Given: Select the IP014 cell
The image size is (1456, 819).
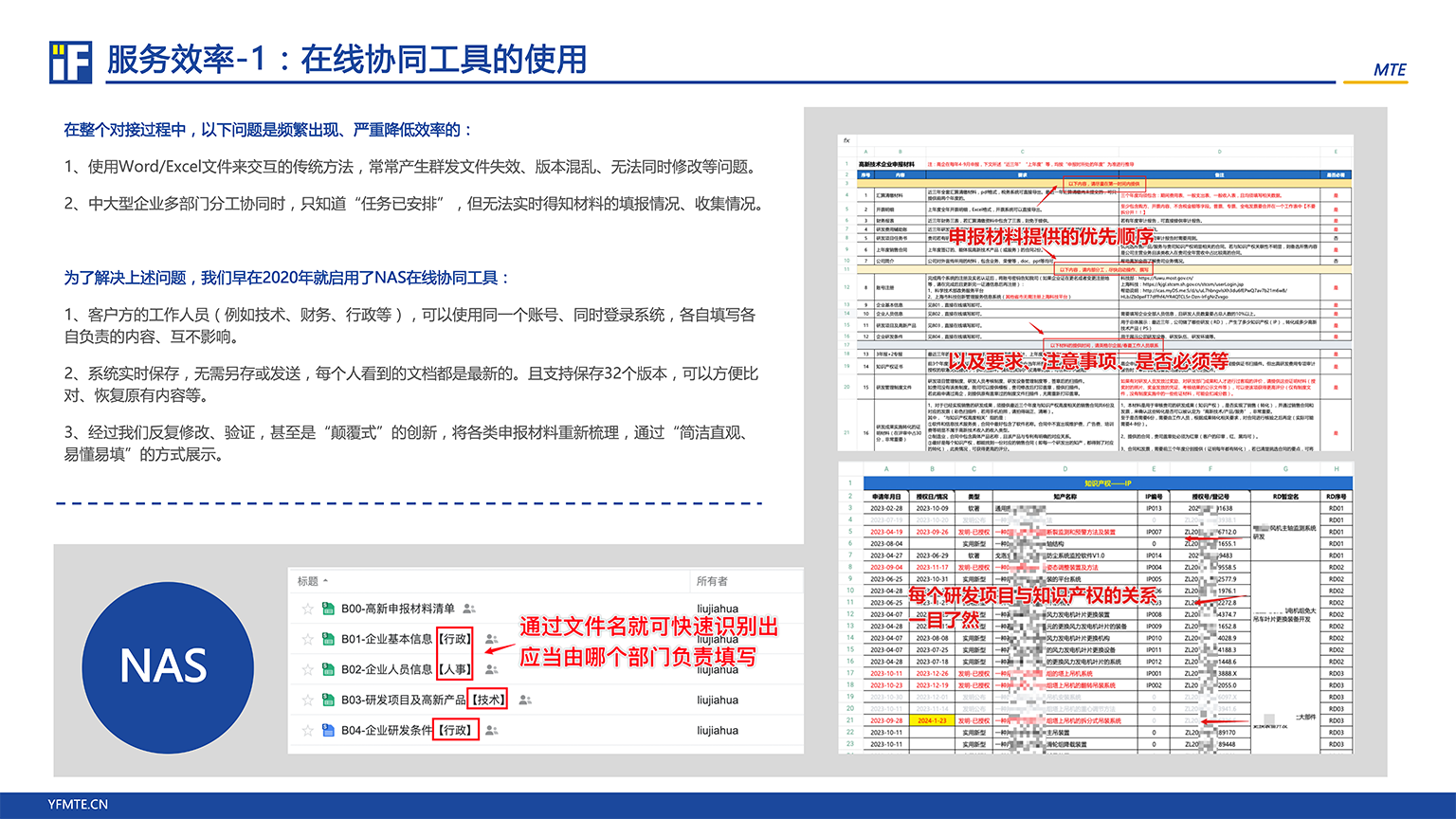Looking at the screenshot, I should 1154,555.
